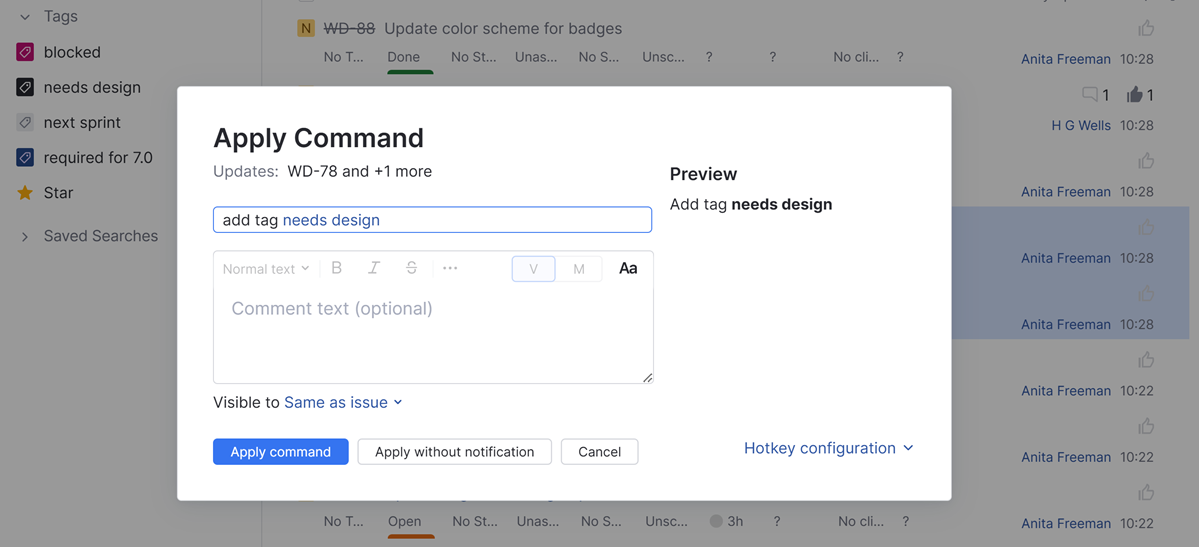Open Visible to Same as issue dropdown
Viewport: 1199px width, 547px height.
(x=343, y=402)
